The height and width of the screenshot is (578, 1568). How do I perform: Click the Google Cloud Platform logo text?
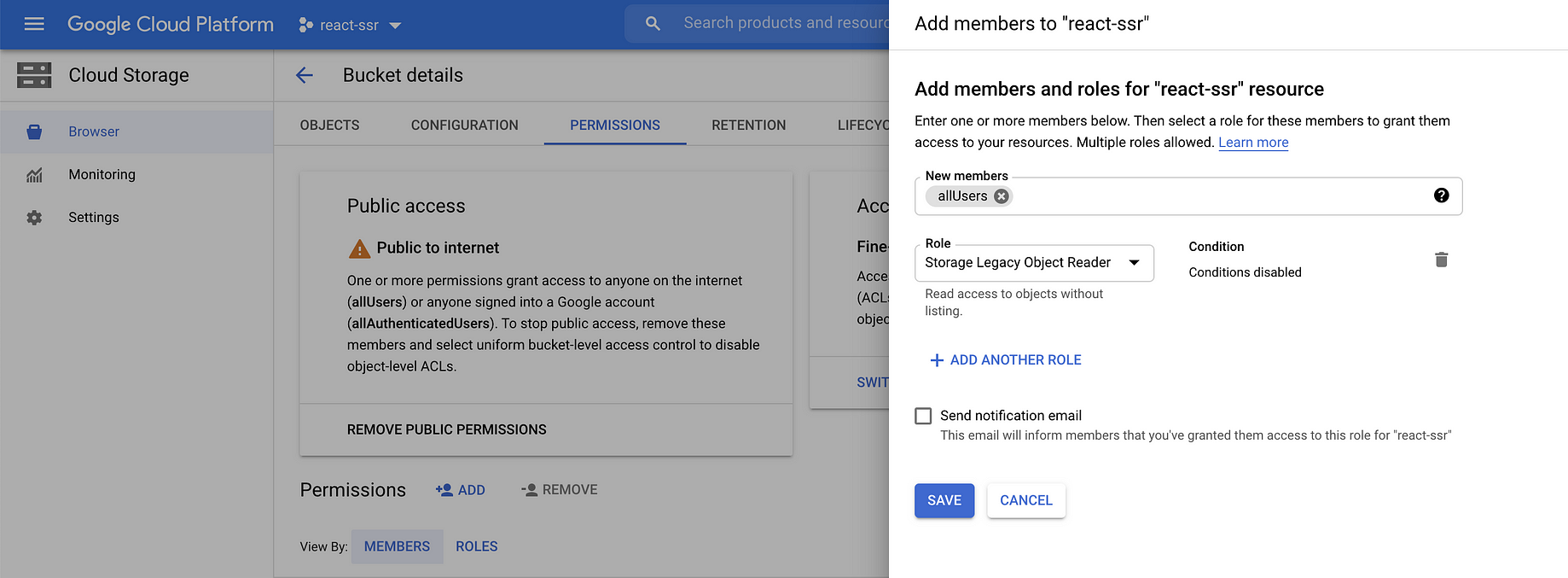(171, 24)
